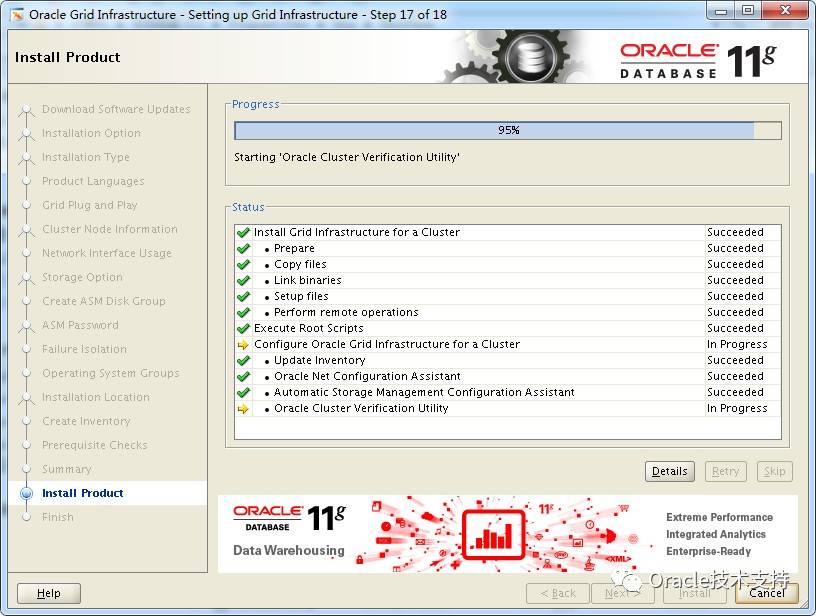Image resolution: width=816 pixels, height=616 pixels.
Task: Select ASM Password step
Action: tap(80, 325)
